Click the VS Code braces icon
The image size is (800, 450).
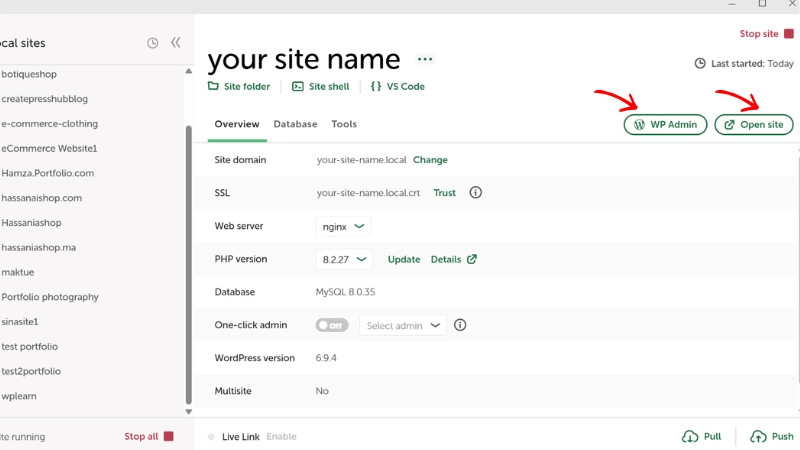(x=376, y=86)
